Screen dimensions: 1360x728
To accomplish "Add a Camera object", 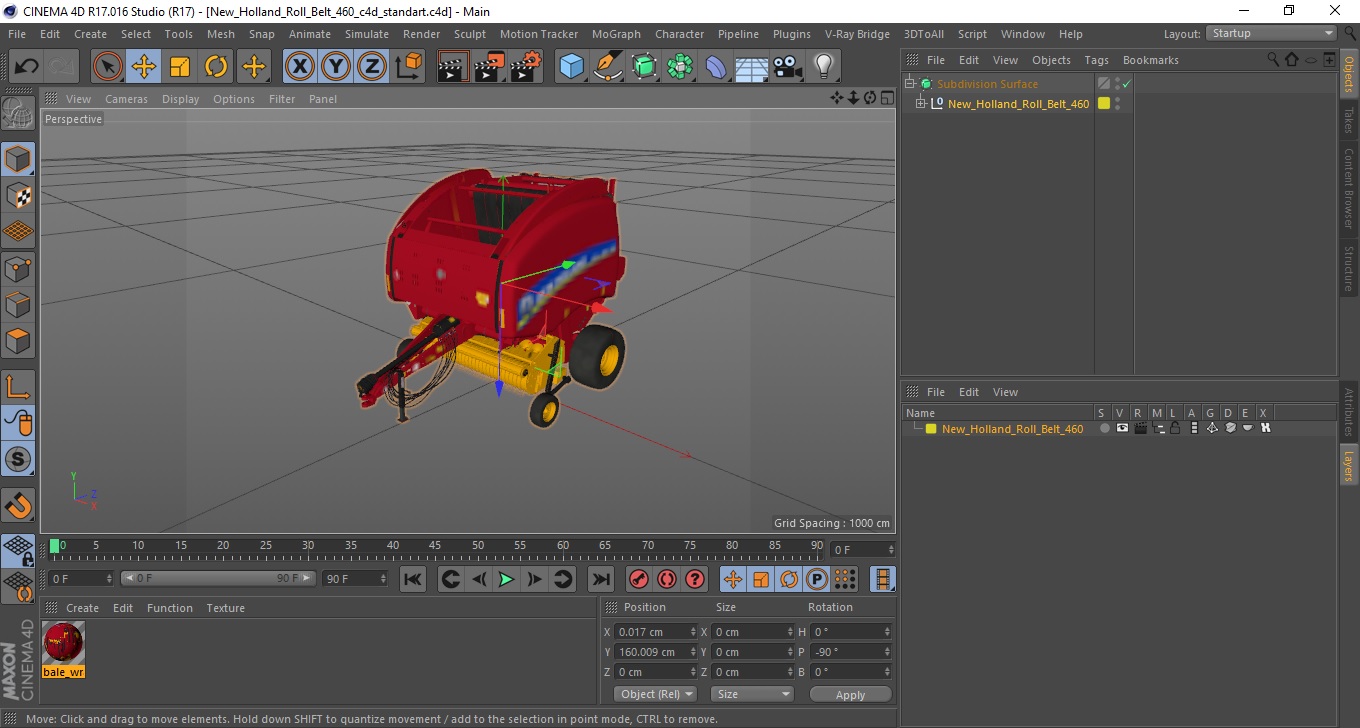I will point(788,67).
